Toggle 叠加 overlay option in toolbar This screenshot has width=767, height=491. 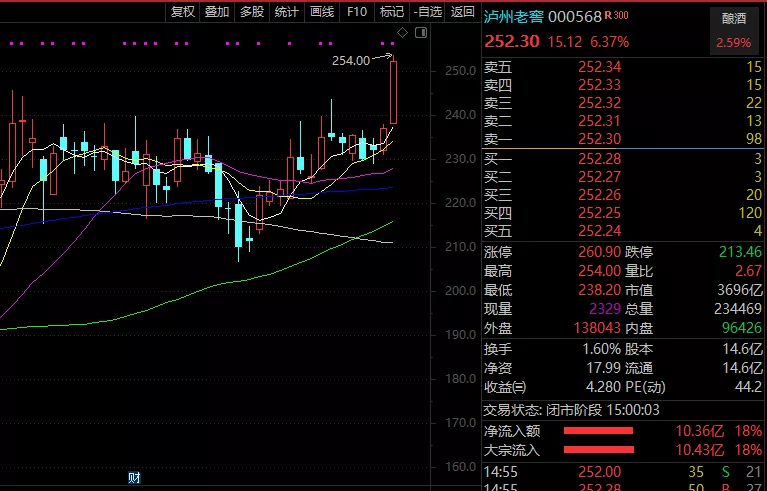[x=217, y=12]
